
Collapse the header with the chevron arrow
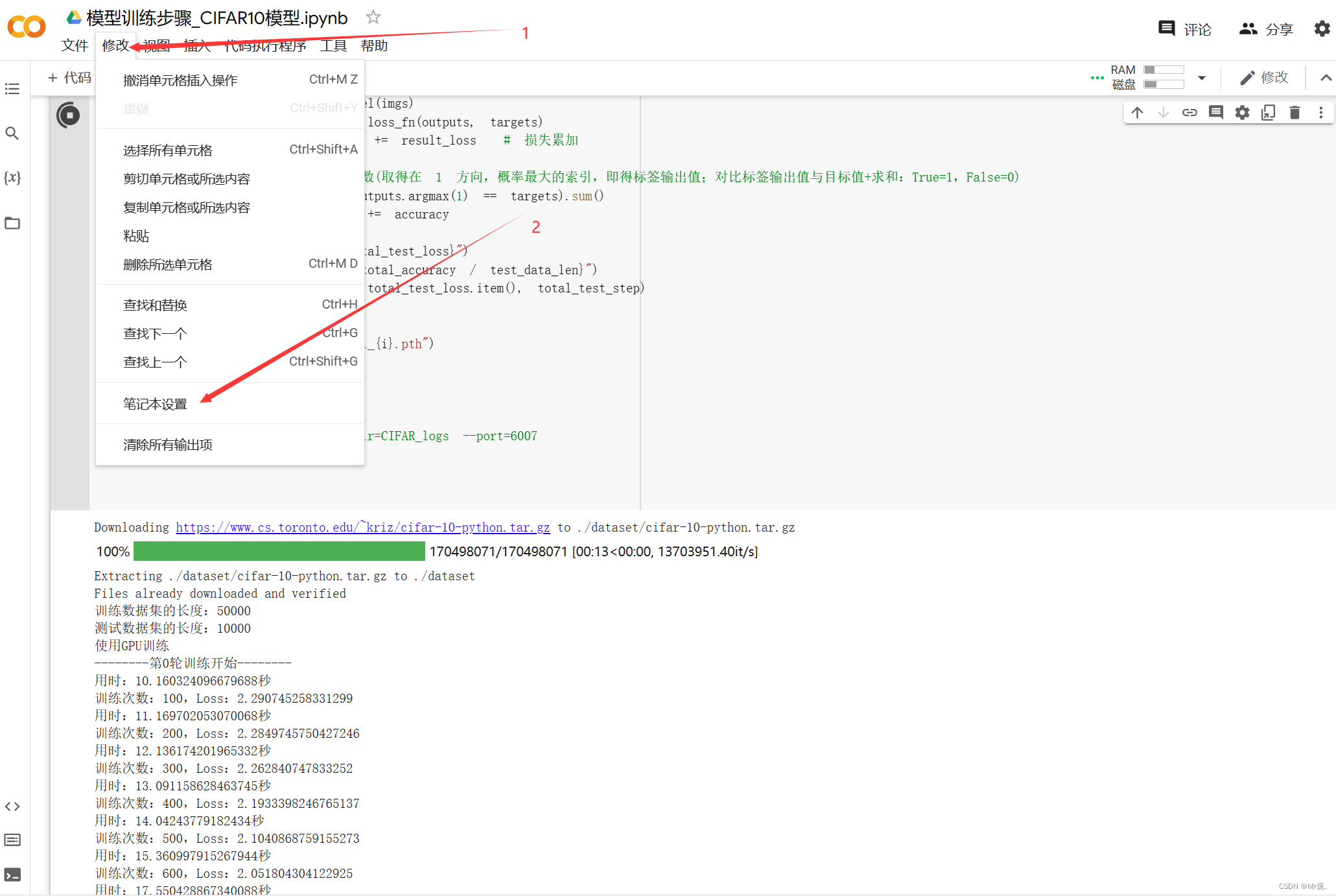click(x=1326, y=78)
